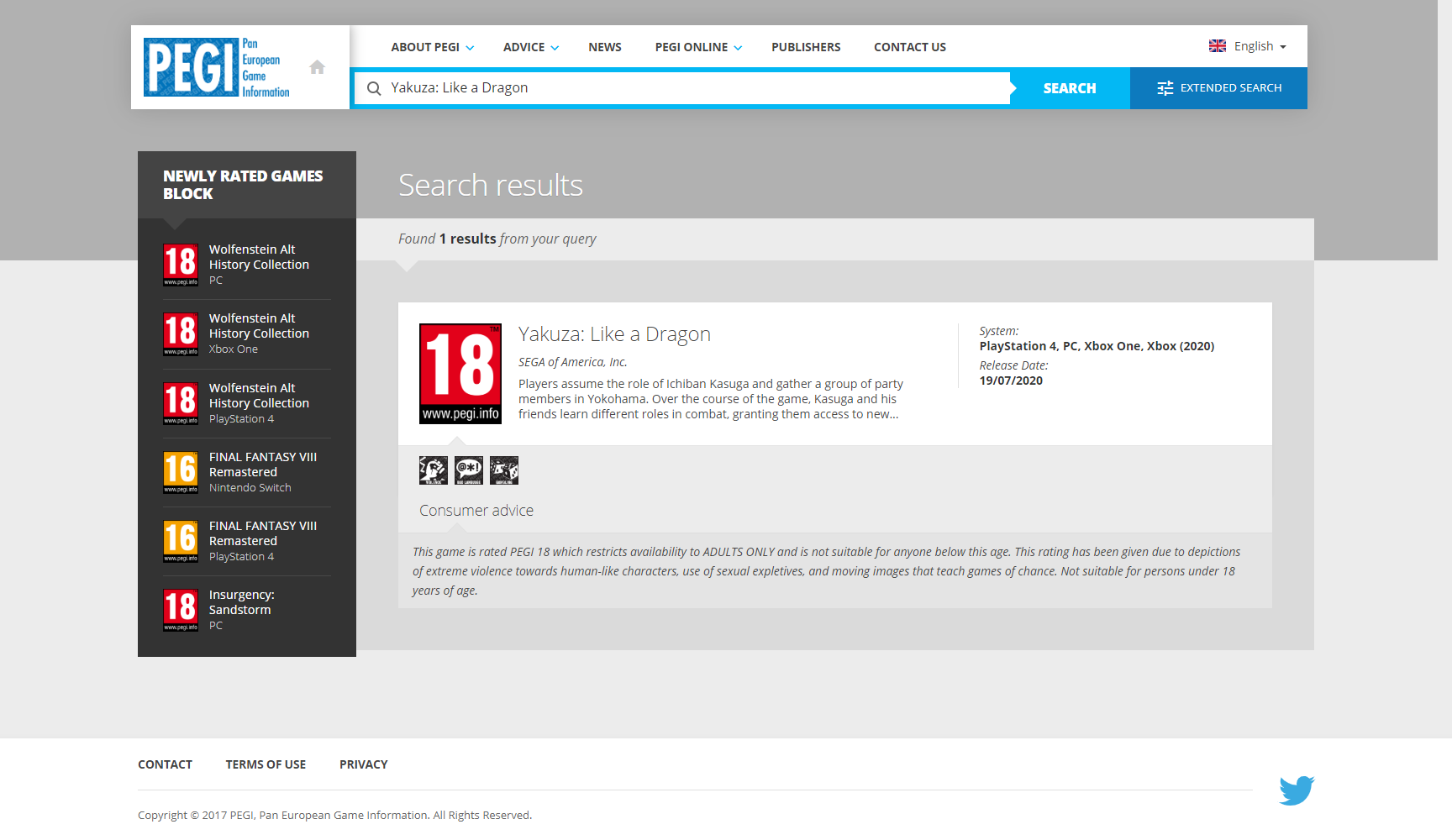This screenshot has width=1452, height=840.
Task: Open the Yakuza: Like a Dragon title link
Action: (614, 334)
